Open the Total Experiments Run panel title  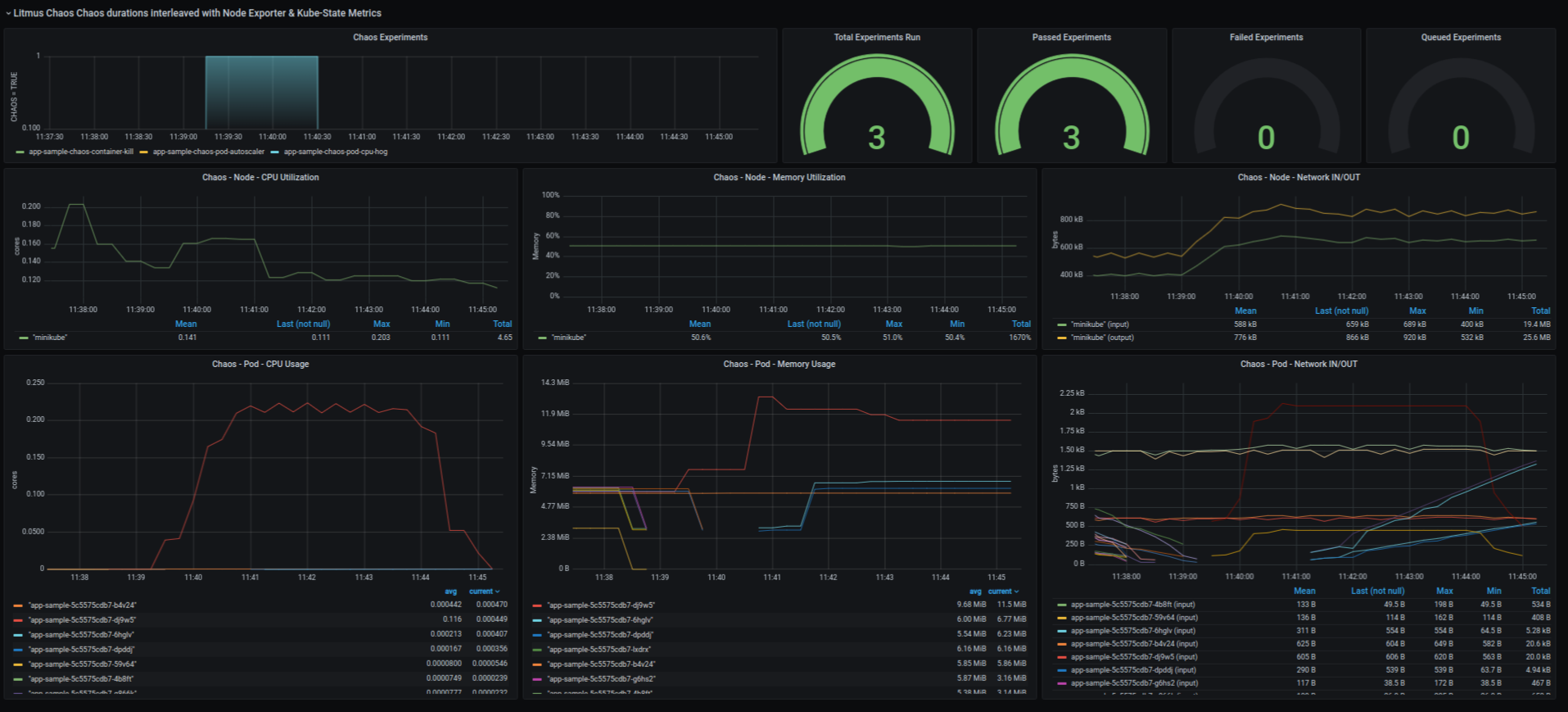(877, 38)
